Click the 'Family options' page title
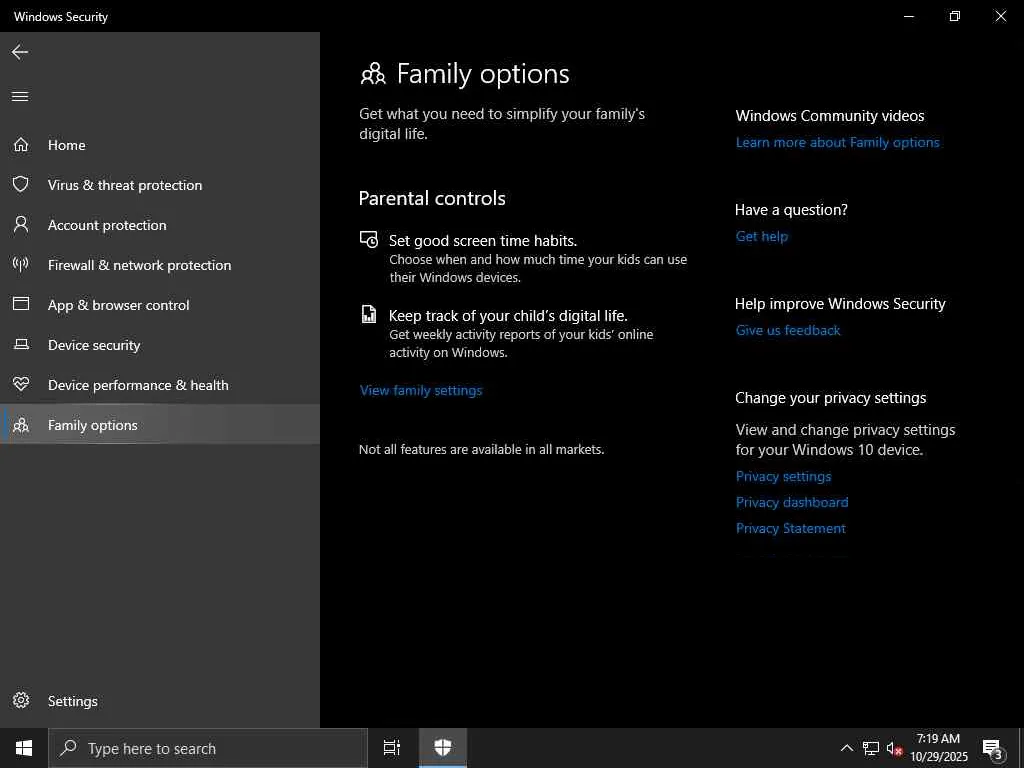 pos(483,74)
